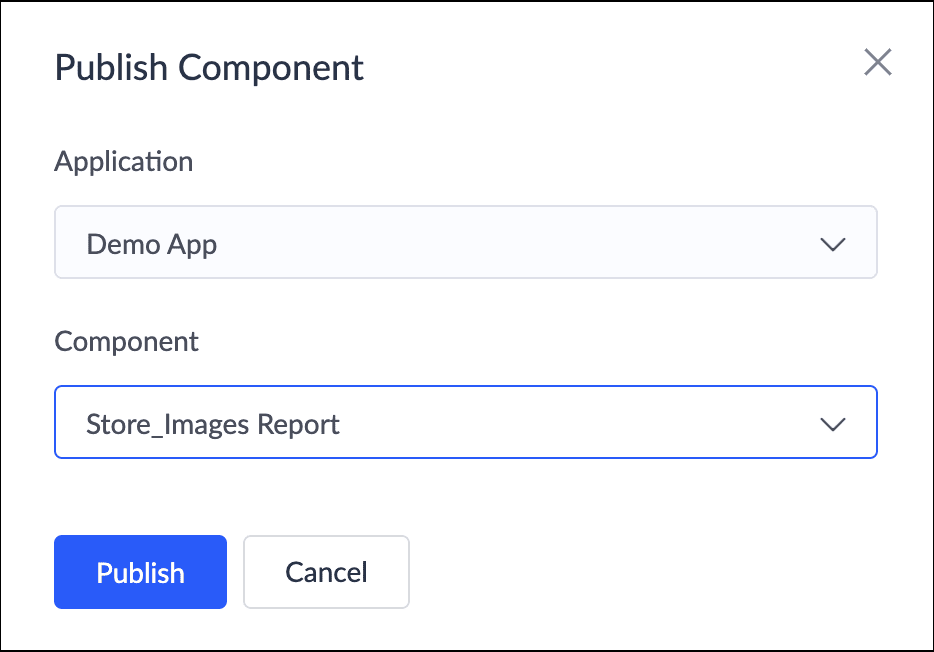Open the Component dropdown
The image size is (934, 652).
click(x=465, y=422)
